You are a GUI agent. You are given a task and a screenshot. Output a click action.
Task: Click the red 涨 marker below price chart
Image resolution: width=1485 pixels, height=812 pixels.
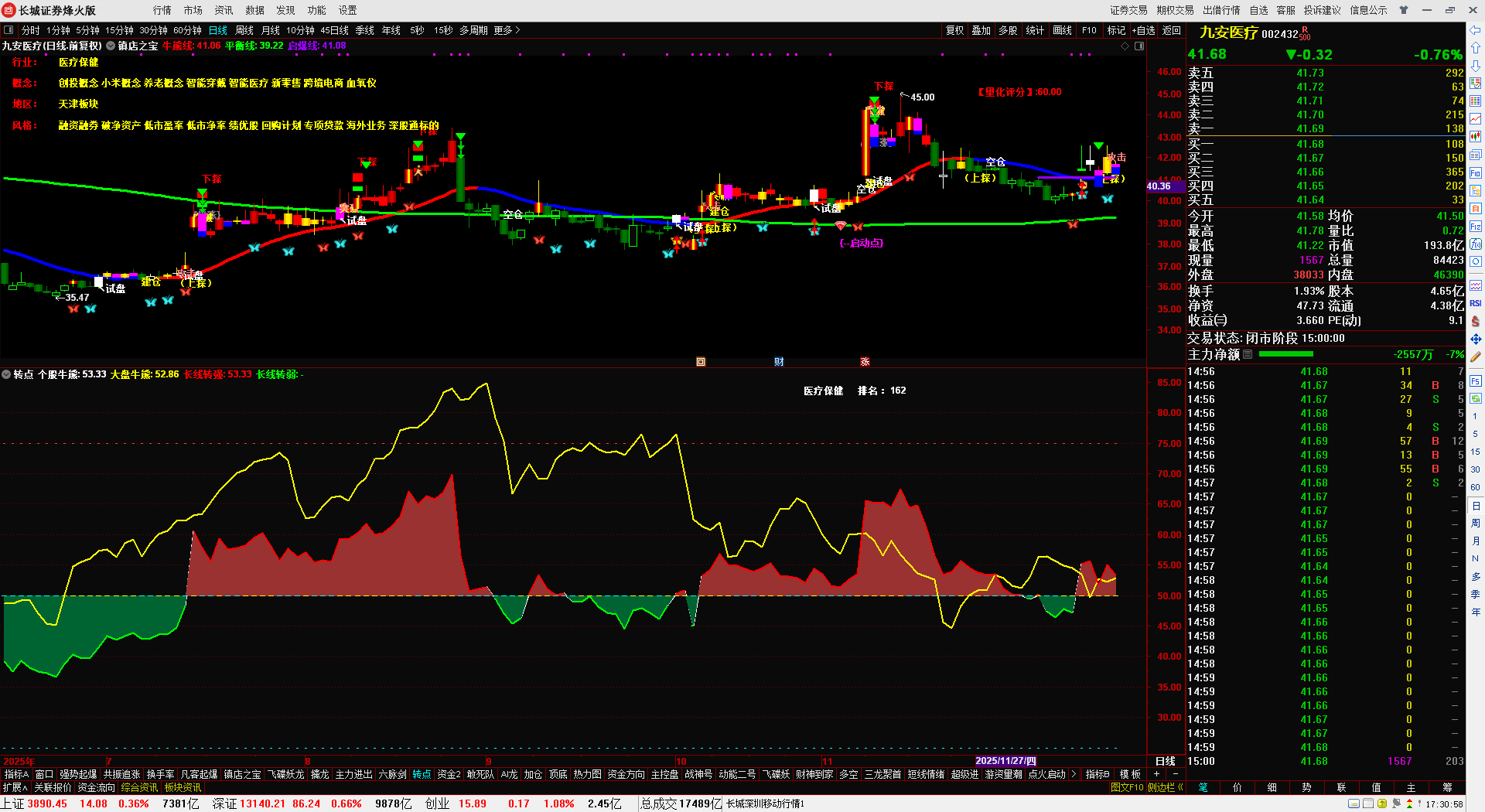[865, 362]
